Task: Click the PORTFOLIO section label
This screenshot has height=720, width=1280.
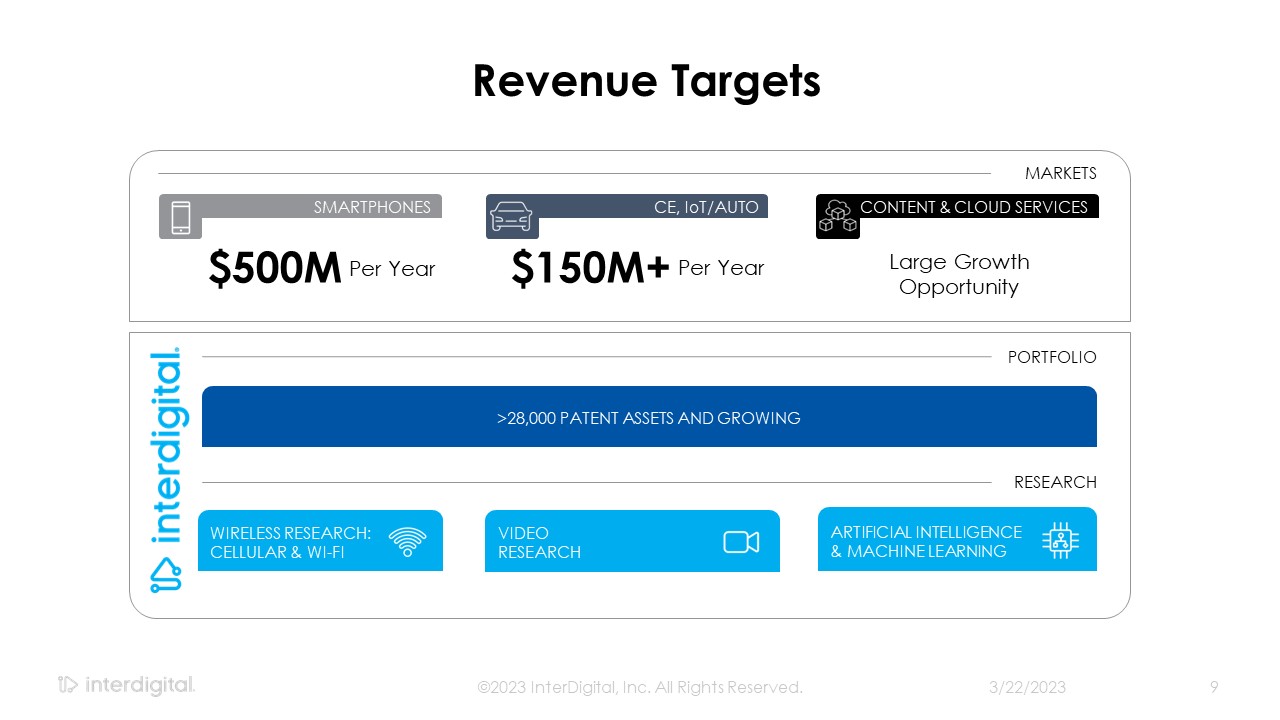Action: coord(1052,357)
